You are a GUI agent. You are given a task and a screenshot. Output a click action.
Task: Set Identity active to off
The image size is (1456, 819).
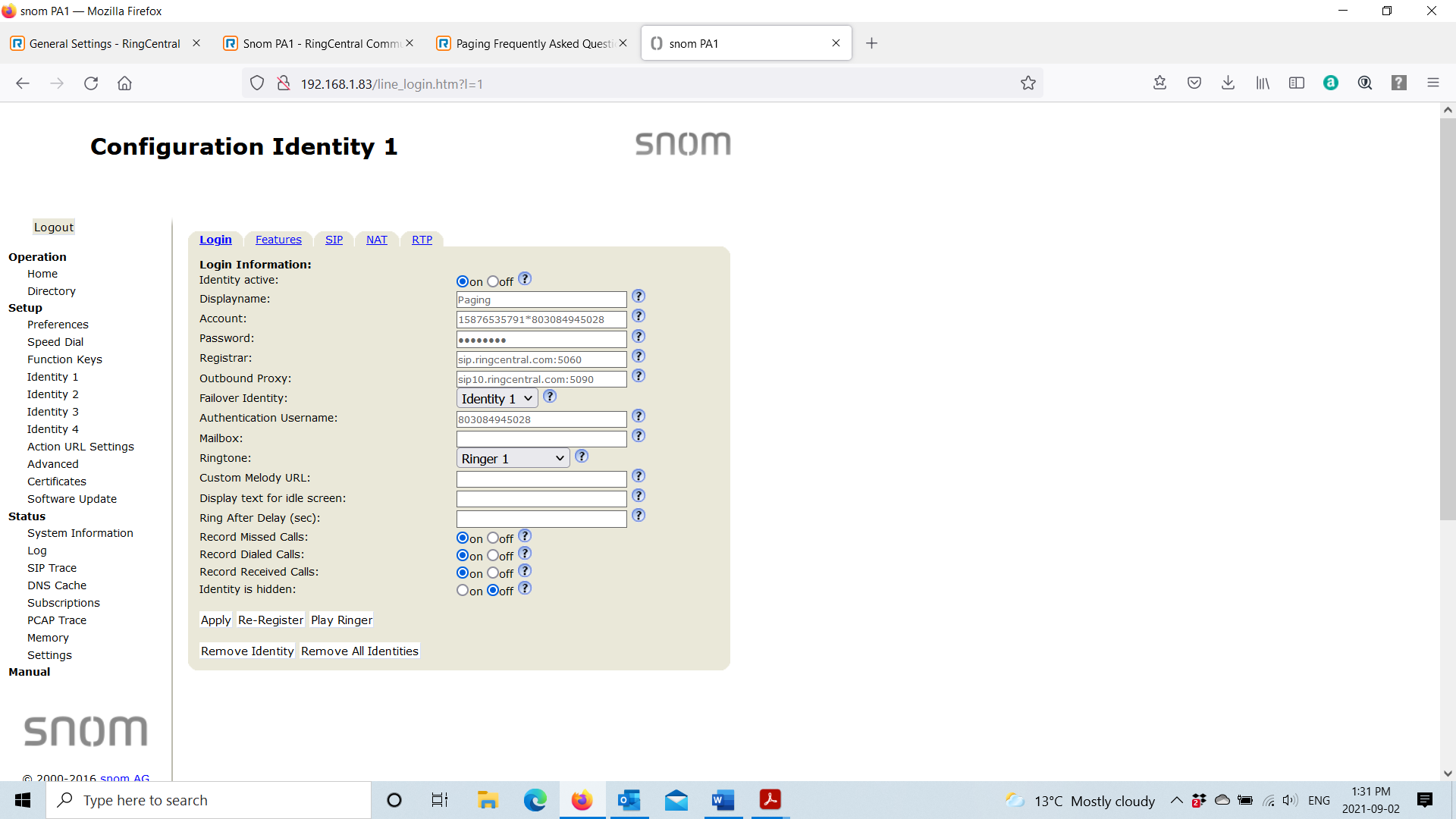coord(493,281)
